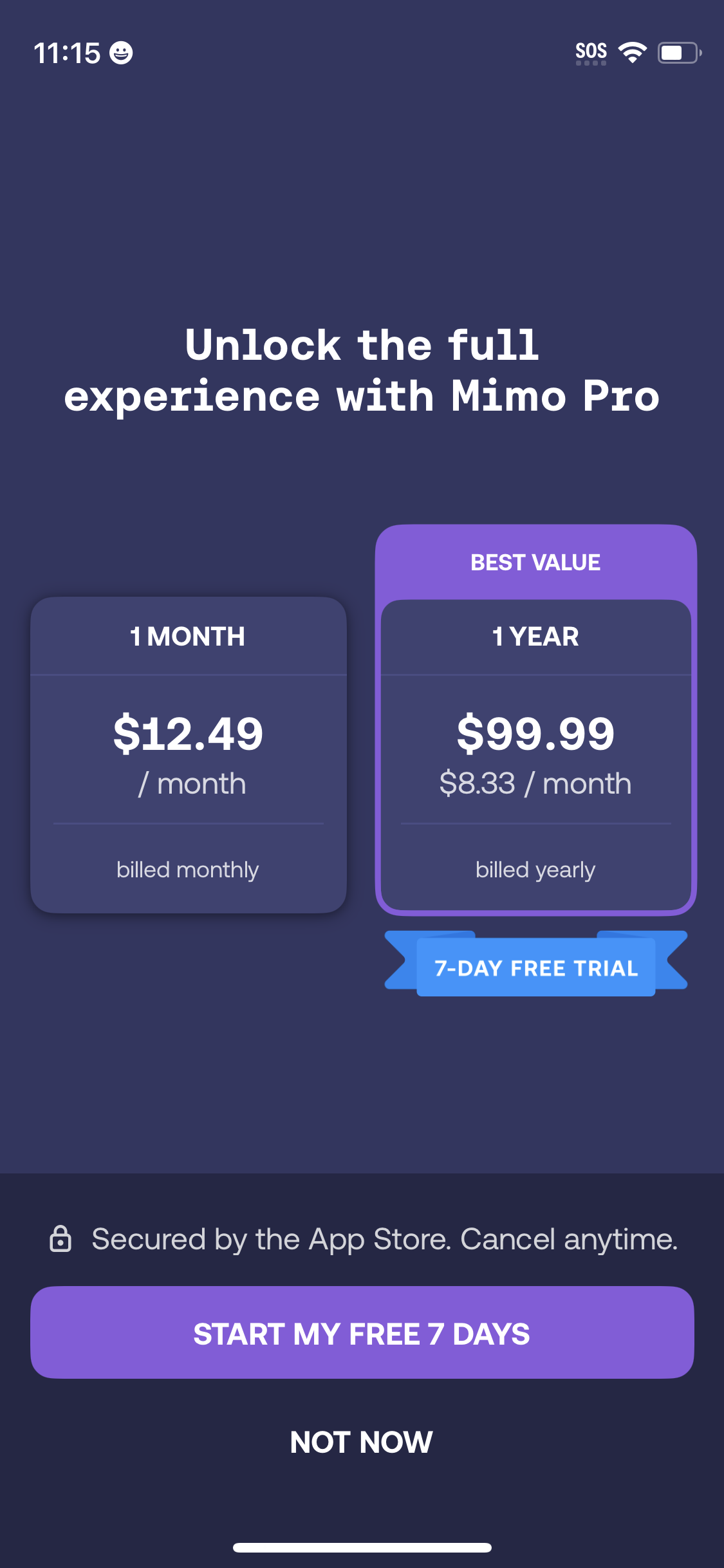Screen dimensions: 724x1568
Task: Dismiss the offer with Not Now
Action: pyautogui.click(x=362, y=1442)
